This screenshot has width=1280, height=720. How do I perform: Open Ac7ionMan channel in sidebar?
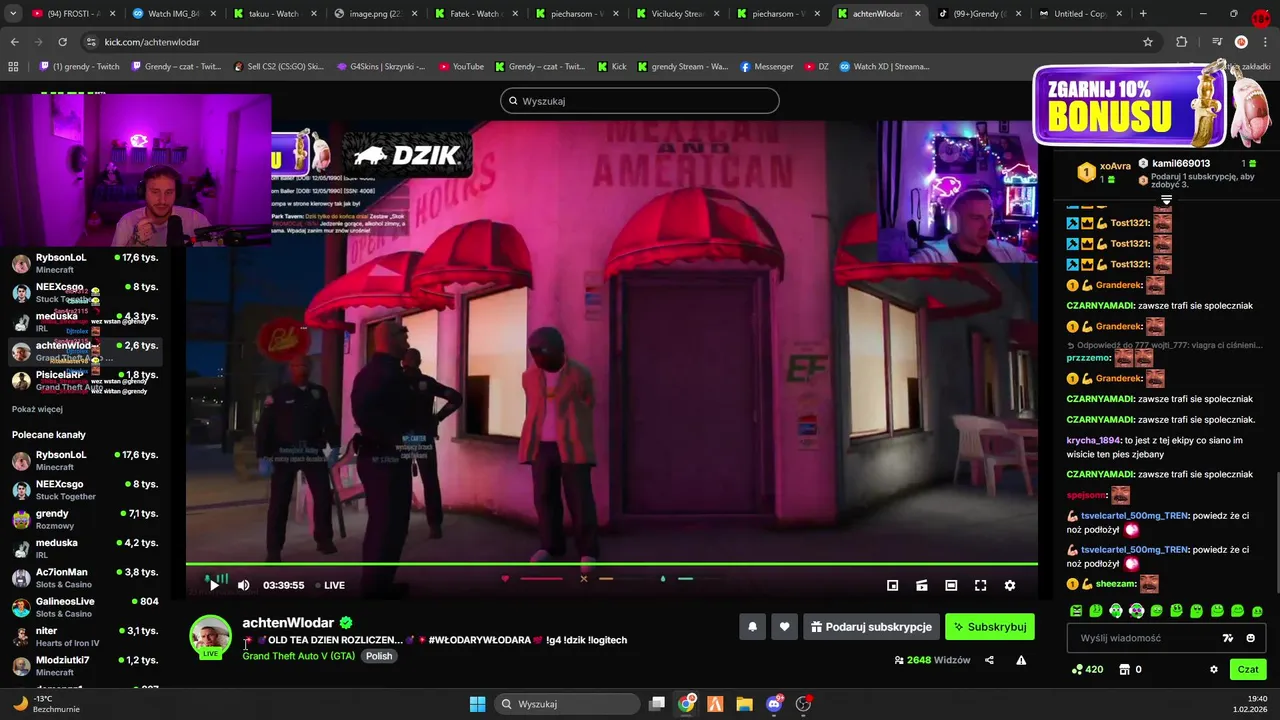point(85,578)
